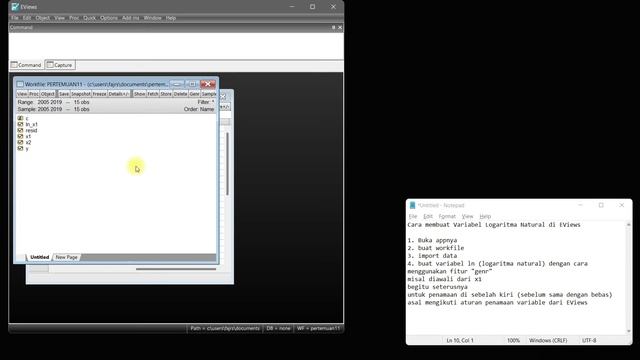640x360 pixels.
Task: Select the Untitled workfile page tab
Action: click(40, 257)
